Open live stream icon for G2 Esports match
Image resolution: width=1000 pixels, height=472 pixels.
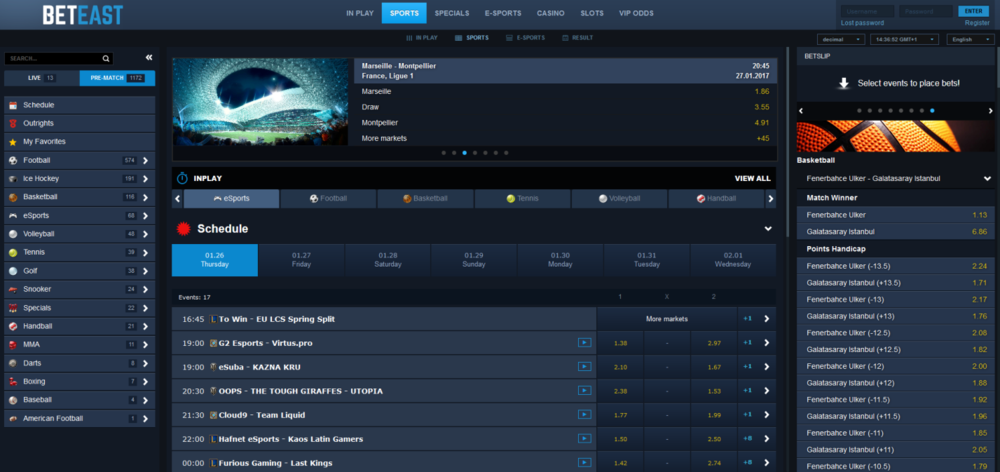584,343
